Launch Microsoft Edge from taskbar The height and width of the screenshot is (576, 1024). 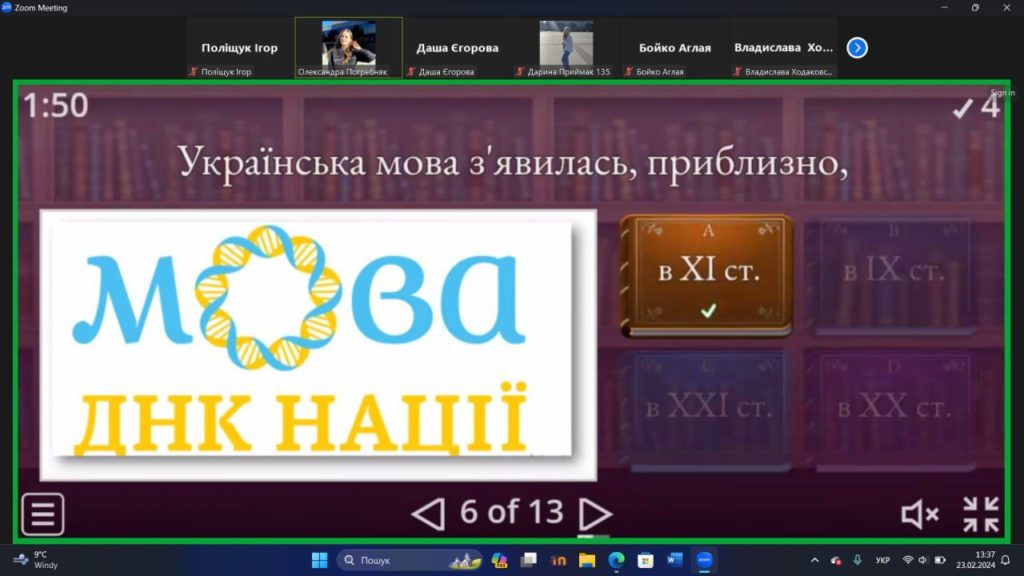616,560
